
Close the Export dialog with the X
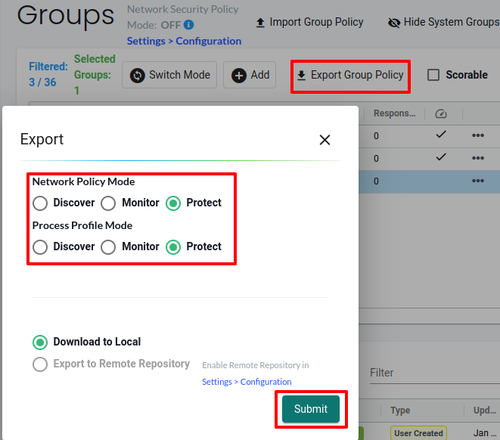tap(325, 140)
